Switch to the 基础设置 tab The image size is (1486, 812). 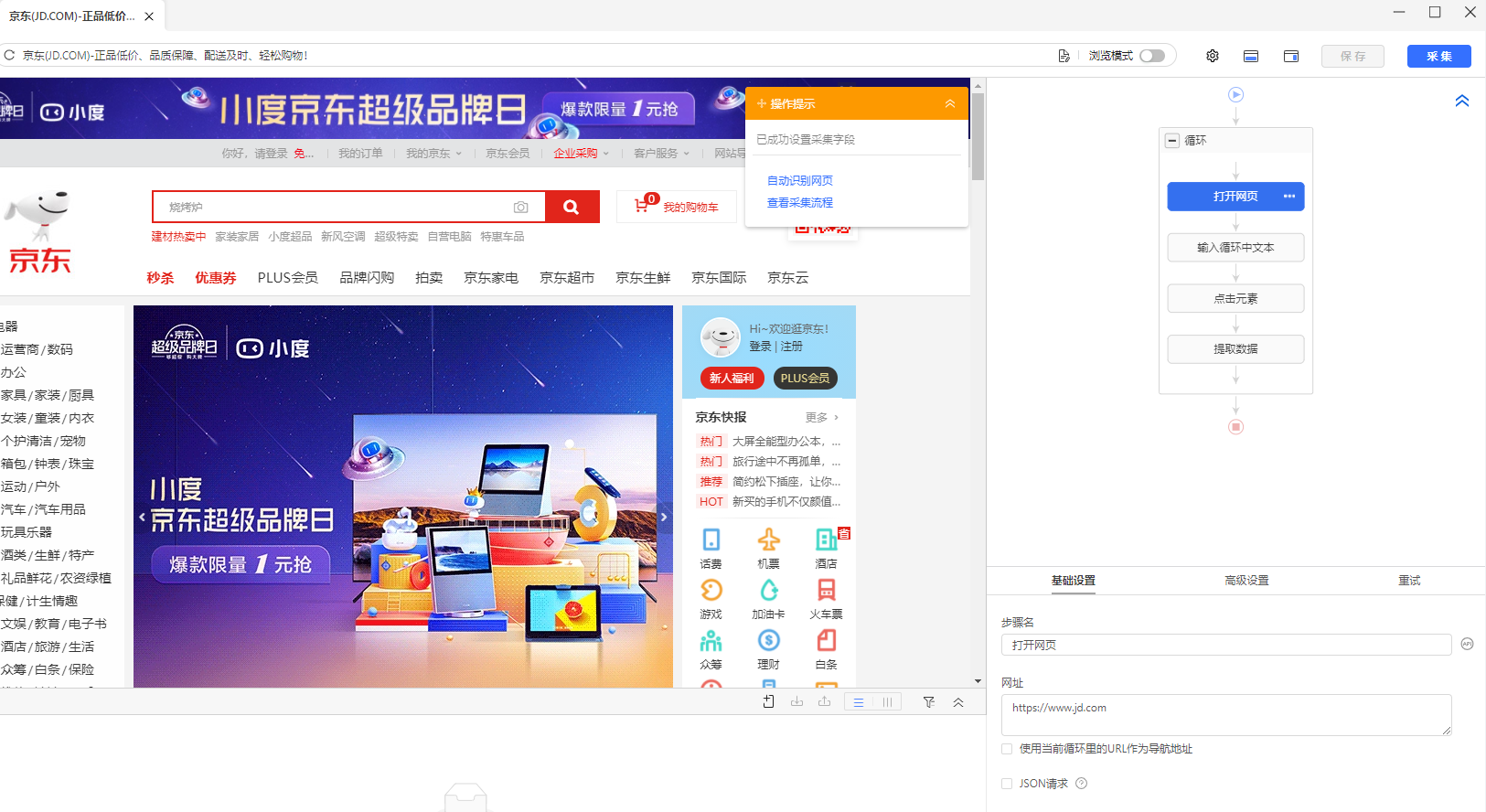(x=1073, y=581)
